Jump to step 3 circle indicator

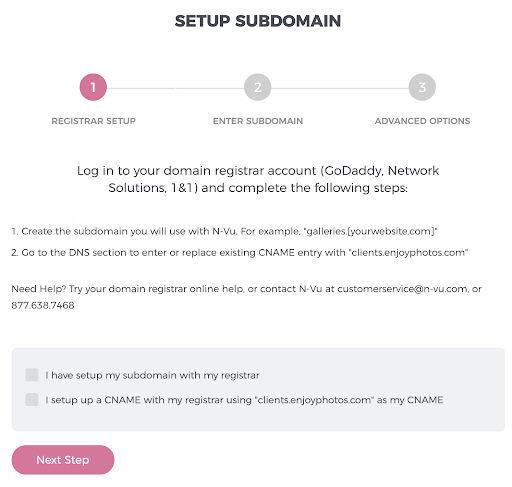point(422,87)
